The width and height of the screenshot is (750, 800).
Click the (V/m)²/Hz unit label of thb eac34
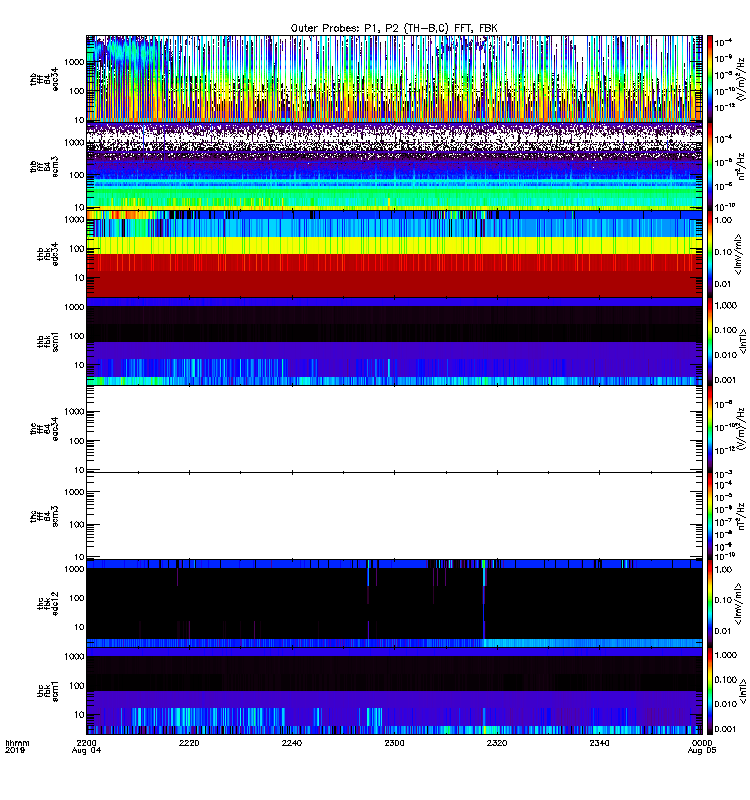[x=741, y=79]
